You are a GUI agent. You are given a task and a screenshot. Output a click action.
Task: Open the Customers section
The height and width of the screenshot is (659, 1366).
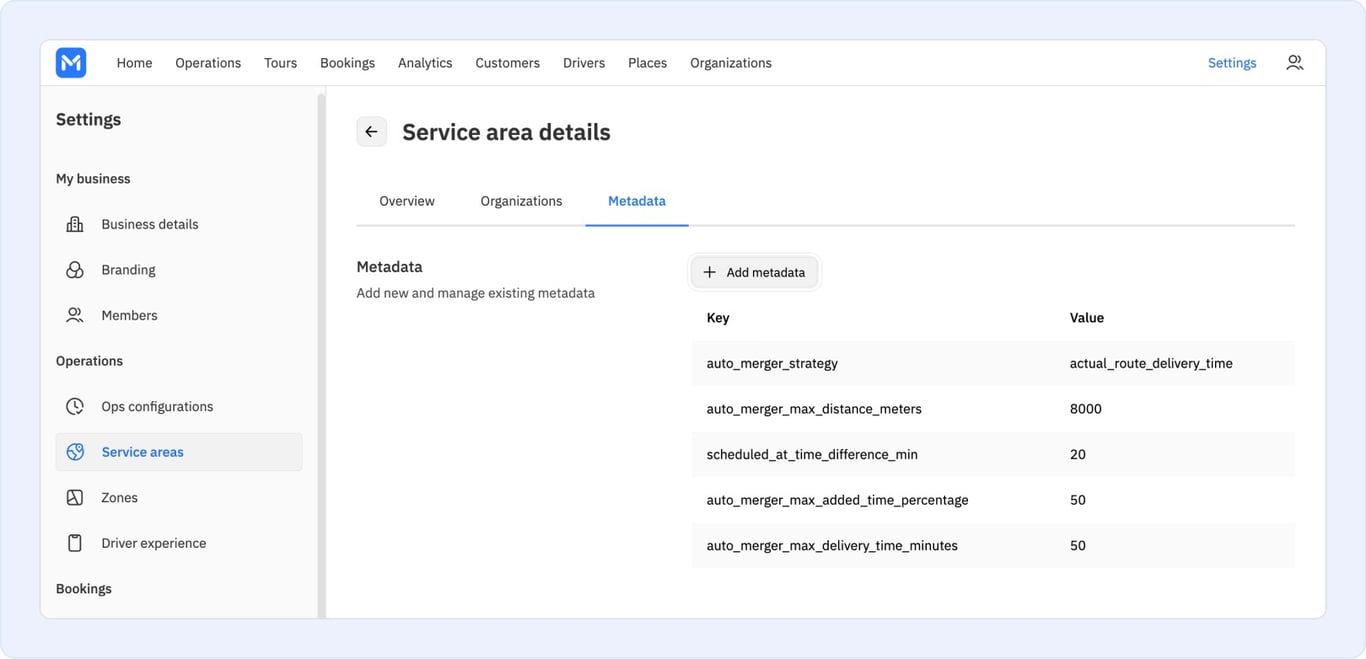507,63
